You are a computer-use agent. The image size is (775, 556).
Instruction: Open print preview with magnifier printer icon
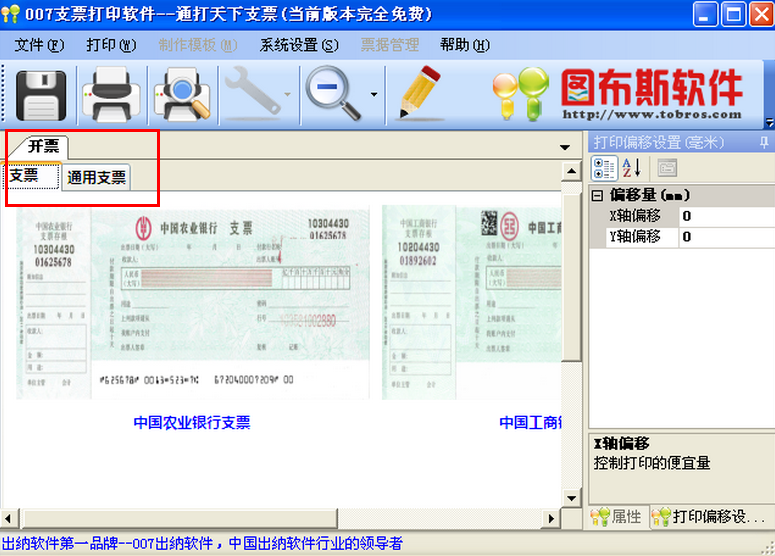click(x=182, y=95)
